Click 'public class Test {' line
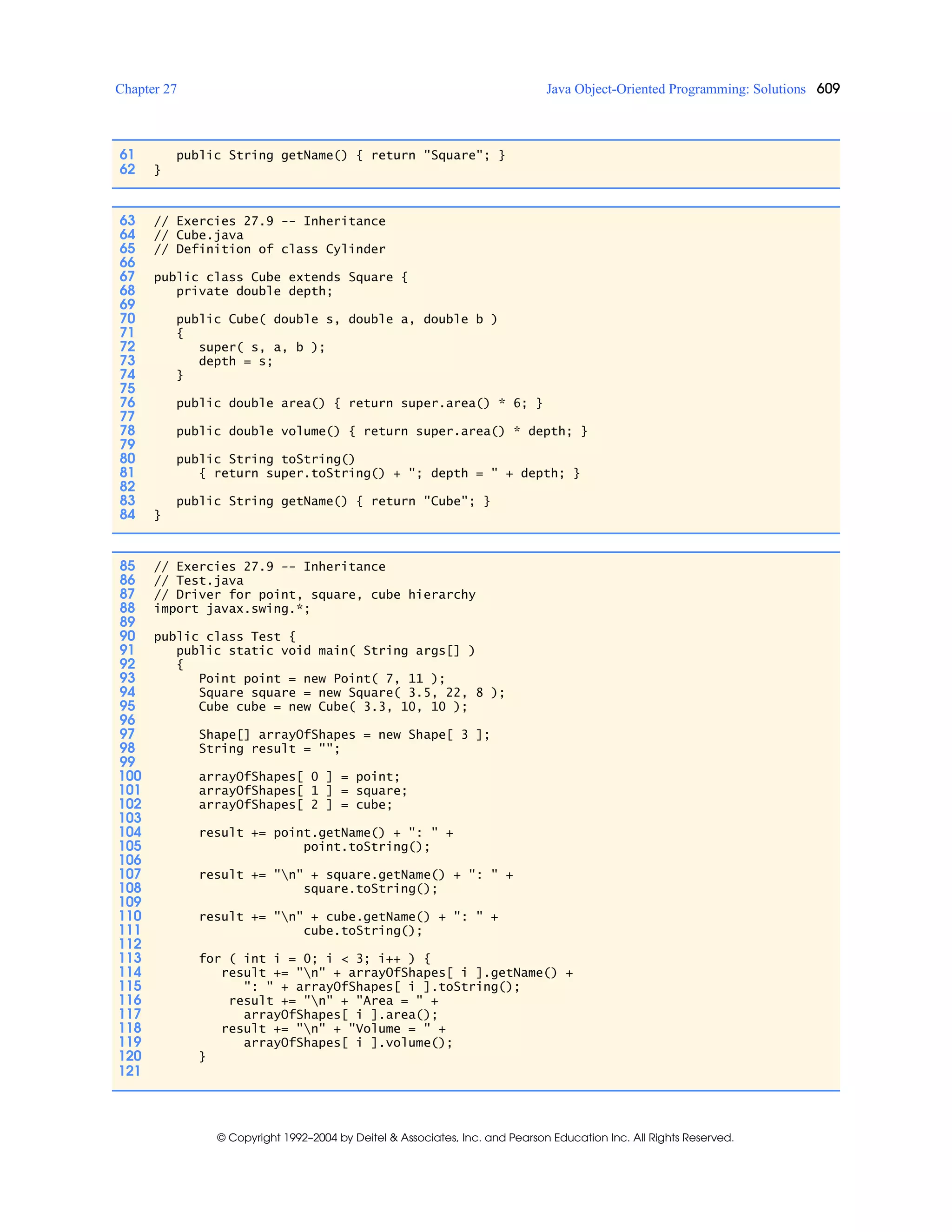This screenshot has width=952, height=1232. click(225, 636)
